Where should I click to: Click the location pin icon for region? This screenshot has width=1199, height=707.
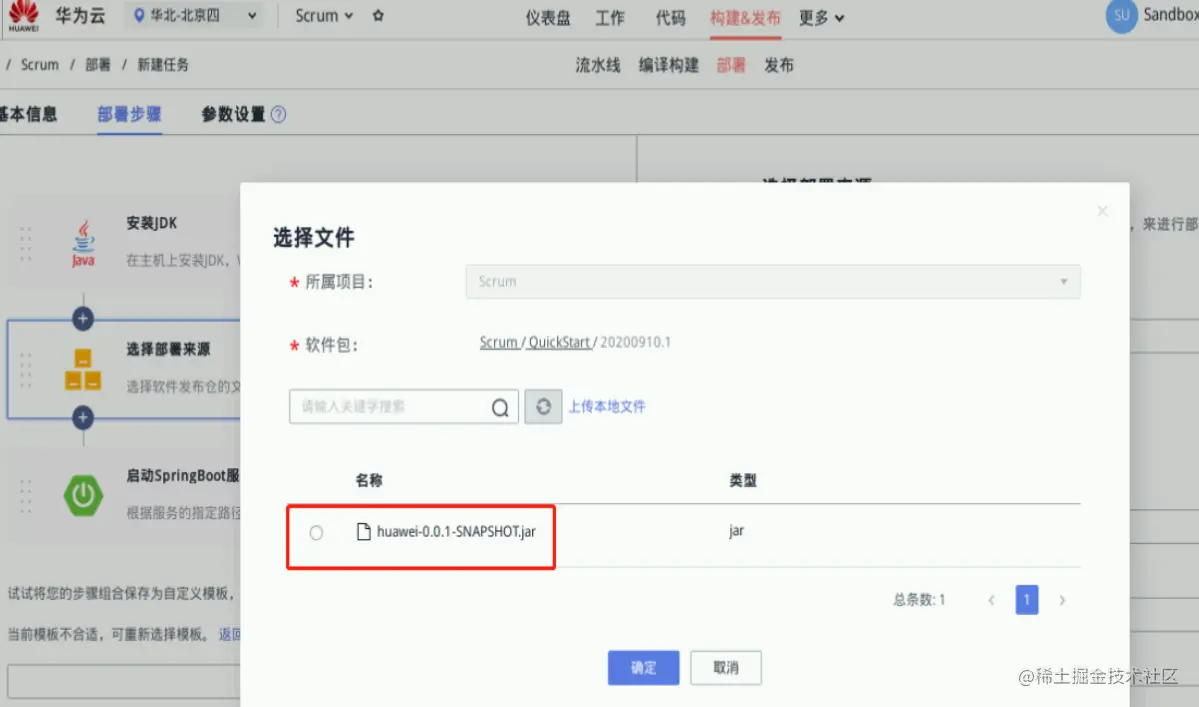[139, 15]
